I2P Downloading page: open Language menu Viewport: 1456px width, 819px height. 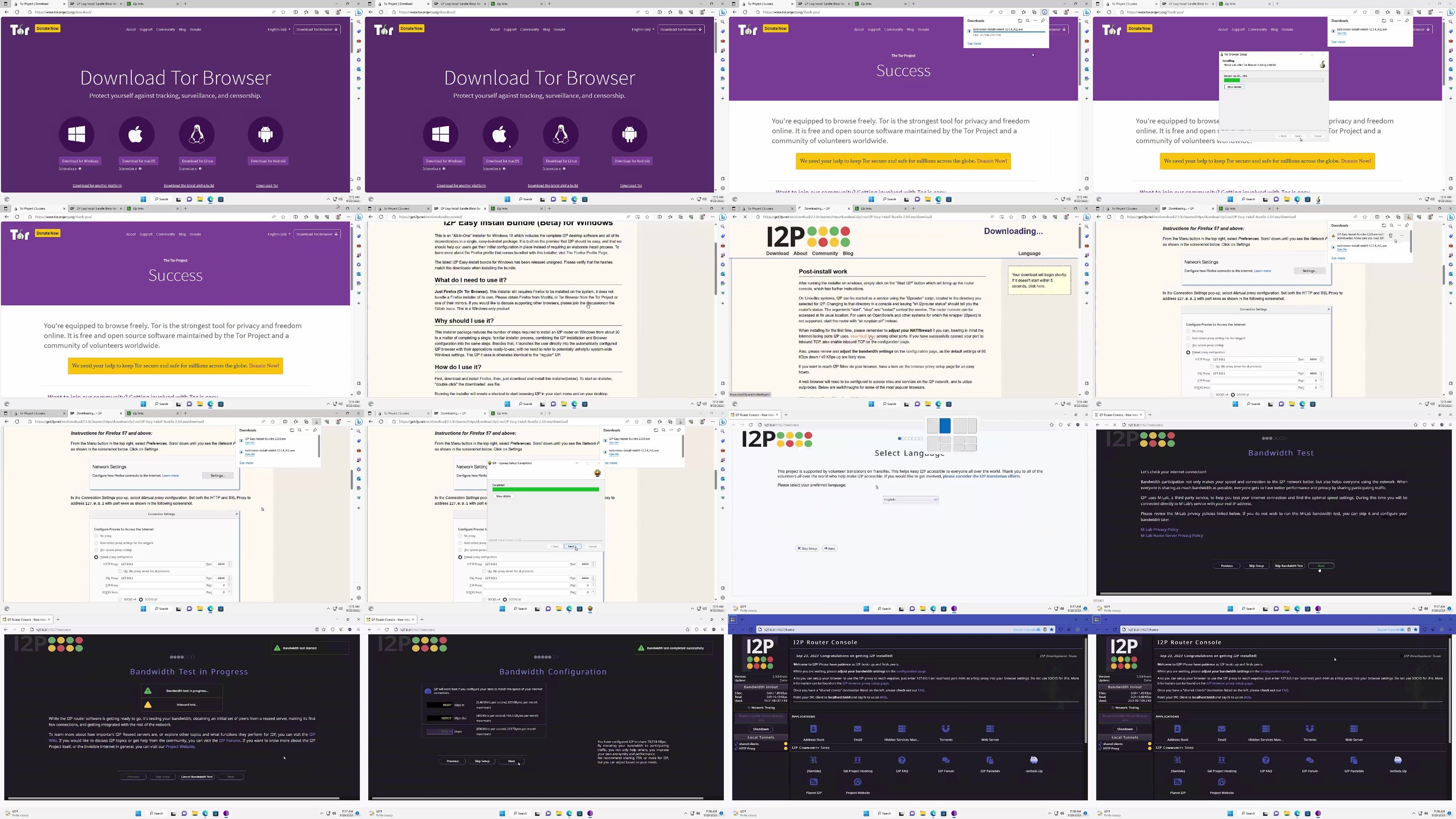click(x=1029, y=253)
